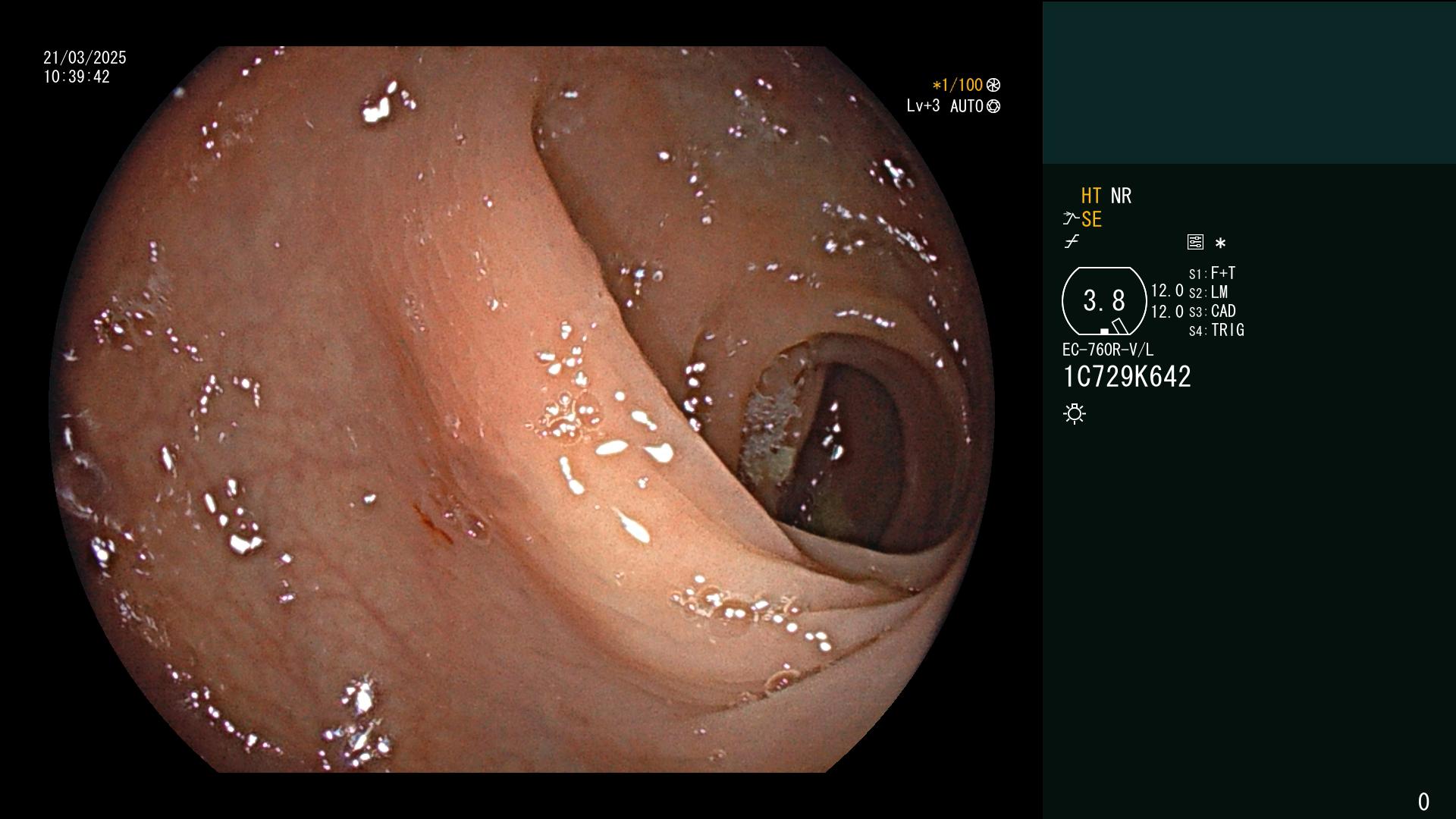Click the Lv+3 brightness level

coord(923,106)
